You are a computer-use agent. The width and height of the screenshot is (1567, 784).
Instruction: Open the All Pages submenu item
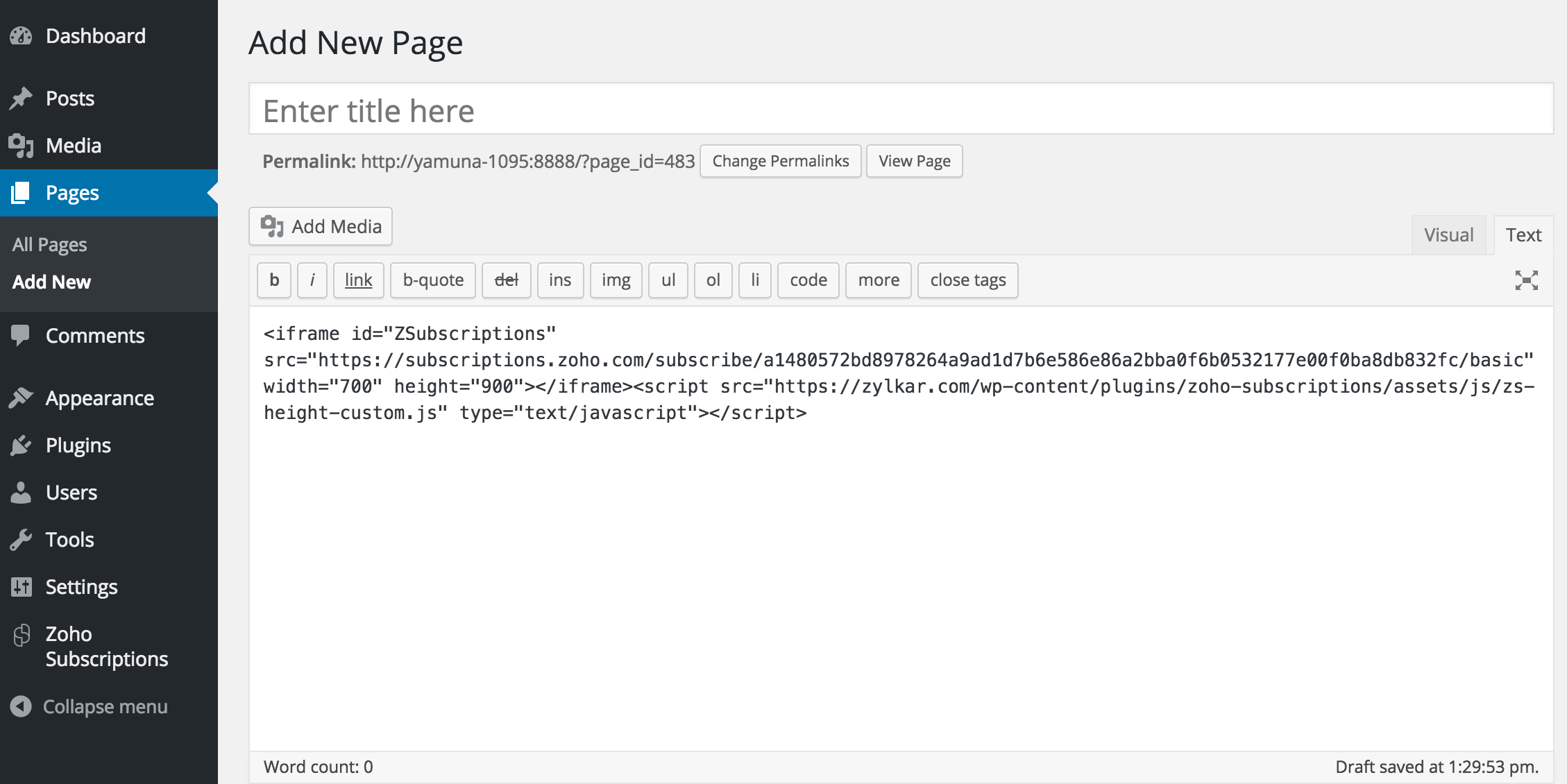[50, 244]
